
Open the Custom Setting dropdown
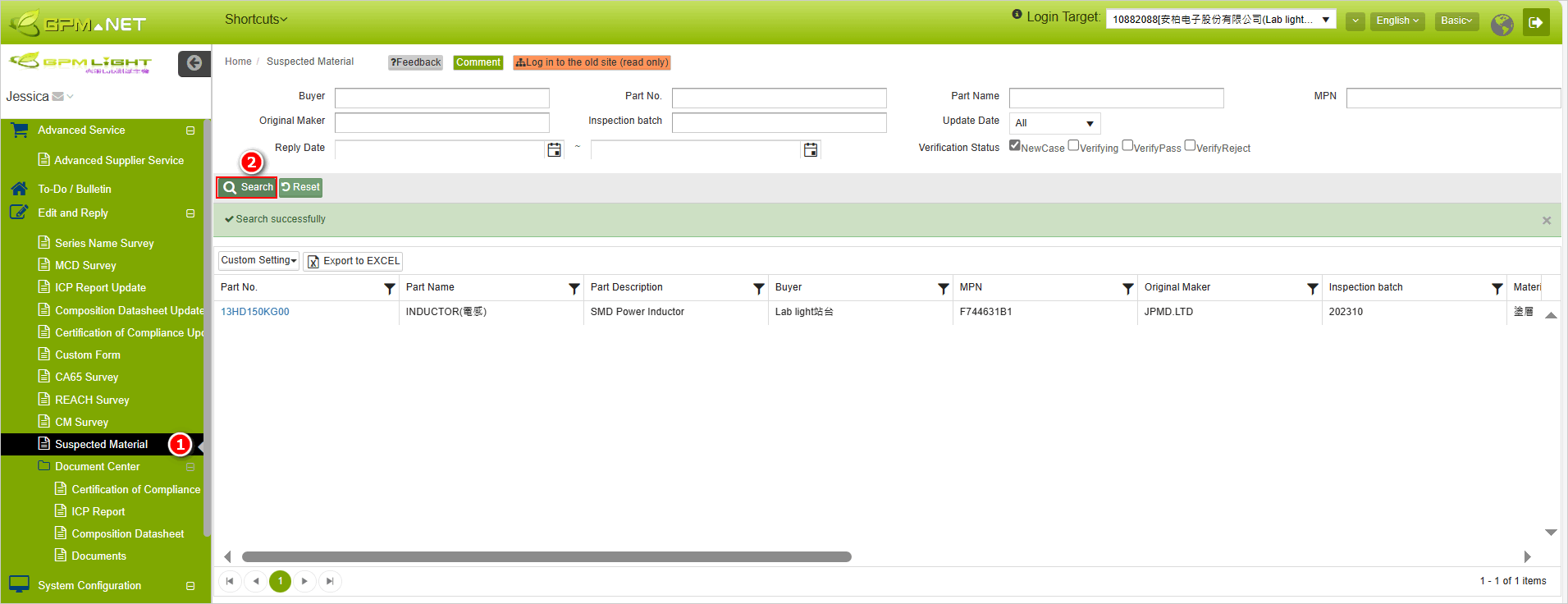click(x=258, y=260)
